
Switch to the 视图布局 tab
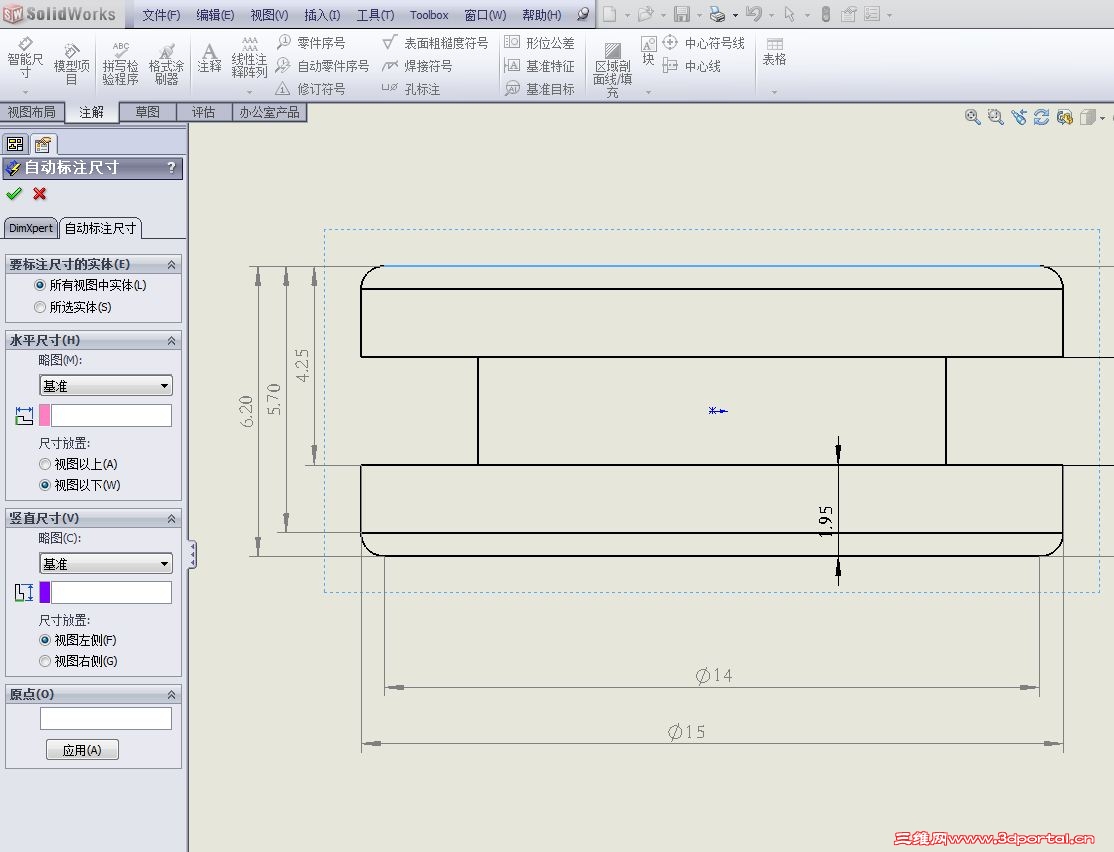click(32, 112)
